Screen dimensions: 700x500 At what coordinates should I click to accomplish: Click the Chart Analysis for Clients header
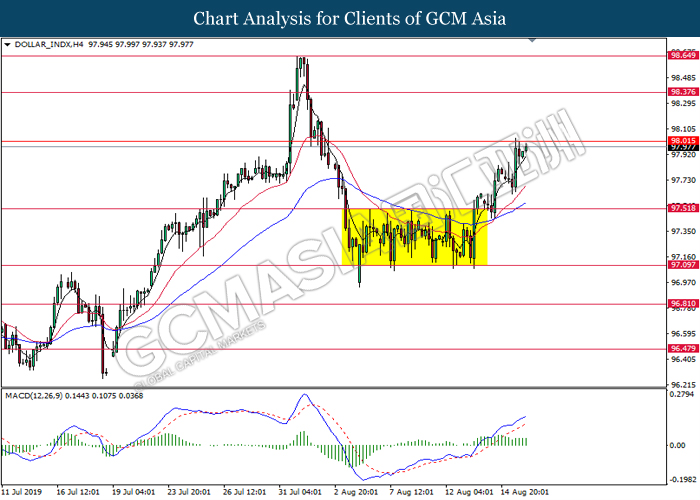(x=350, y=19)
